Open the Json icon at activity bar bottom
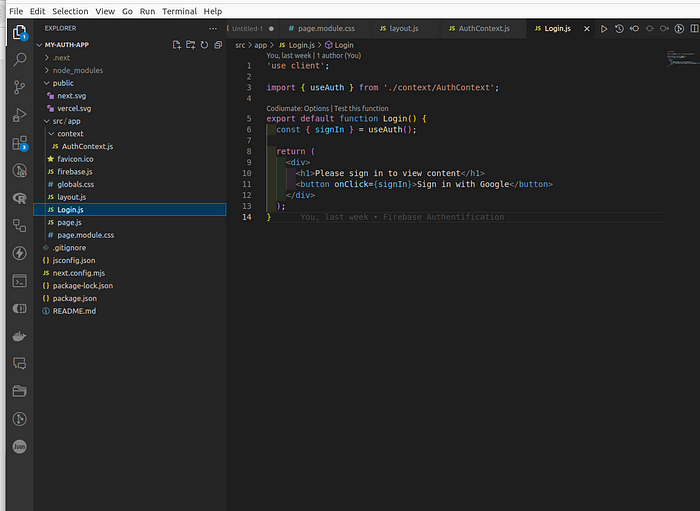This screenshot has height=511, width=700. point(20,446)
